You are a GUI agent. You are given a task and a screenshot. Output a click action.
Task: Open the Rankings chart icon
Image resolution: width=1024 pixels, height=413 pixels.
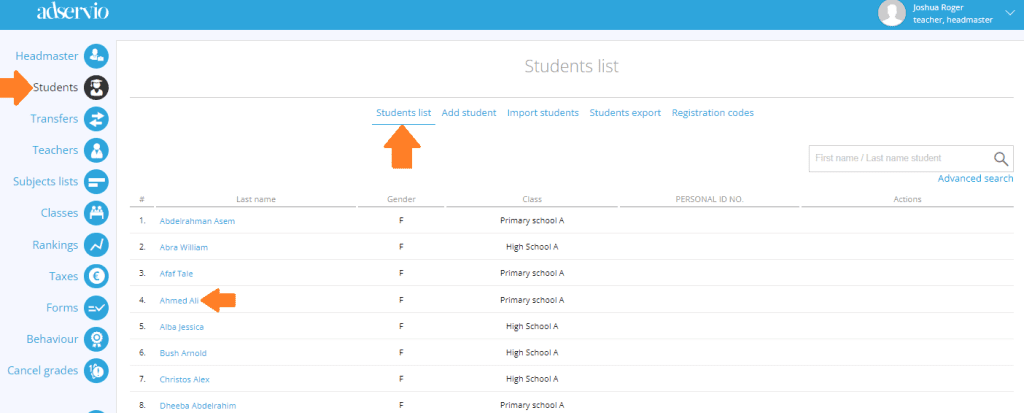tap(96, 245)
